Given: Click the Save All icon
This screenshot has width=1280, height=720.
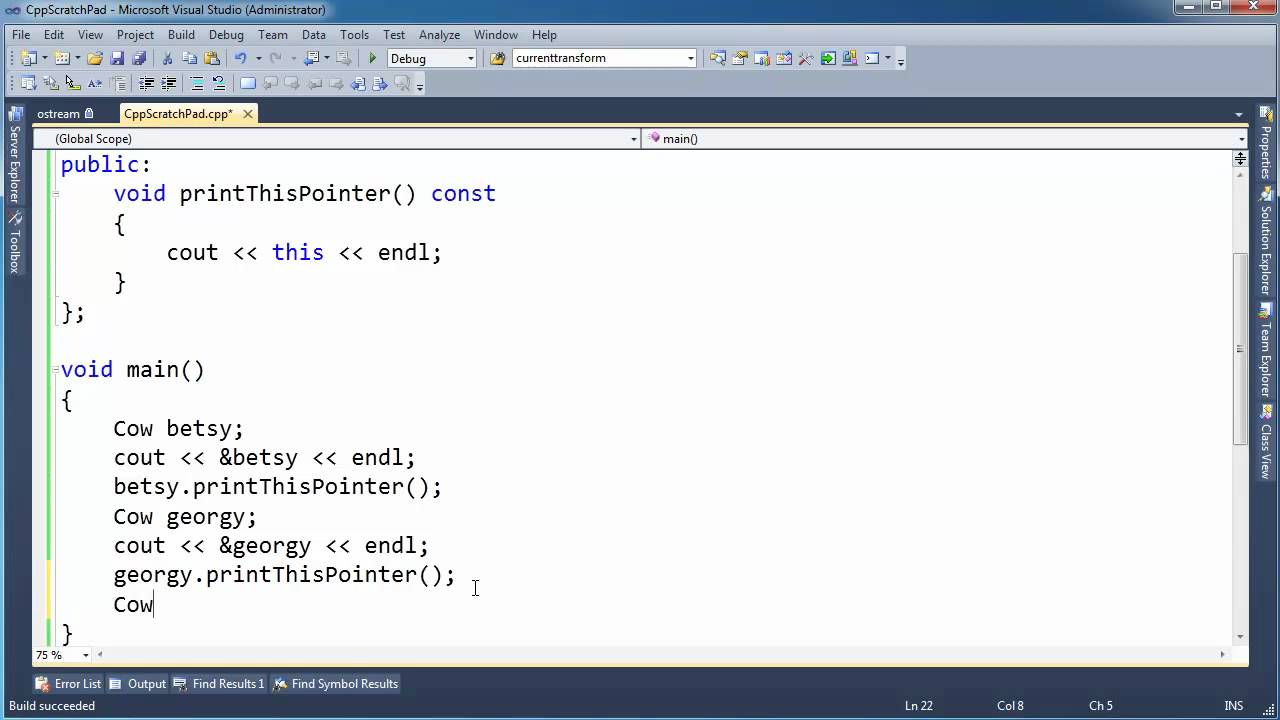Looking at the screenshot, I should click(x=139, y=58).
